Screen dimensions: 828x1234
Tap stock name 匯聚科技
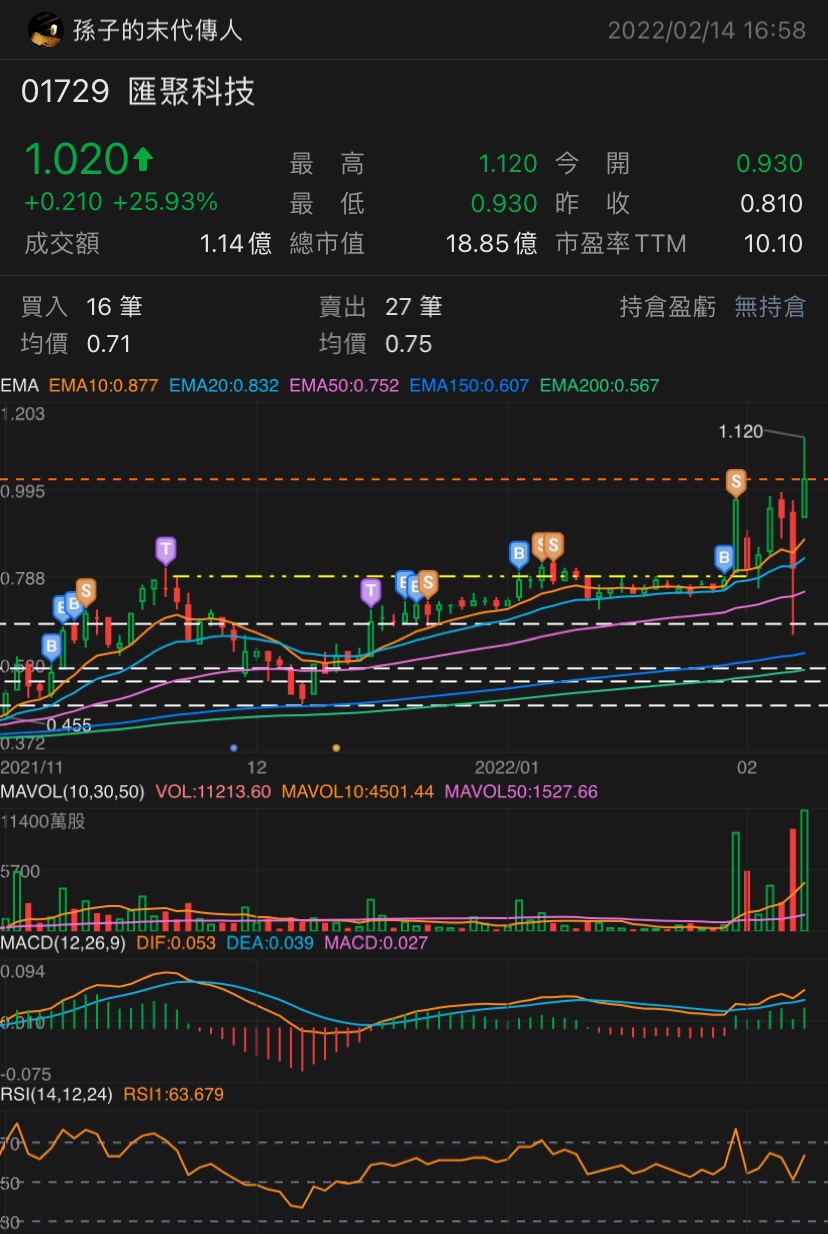[x=192, y=92]
